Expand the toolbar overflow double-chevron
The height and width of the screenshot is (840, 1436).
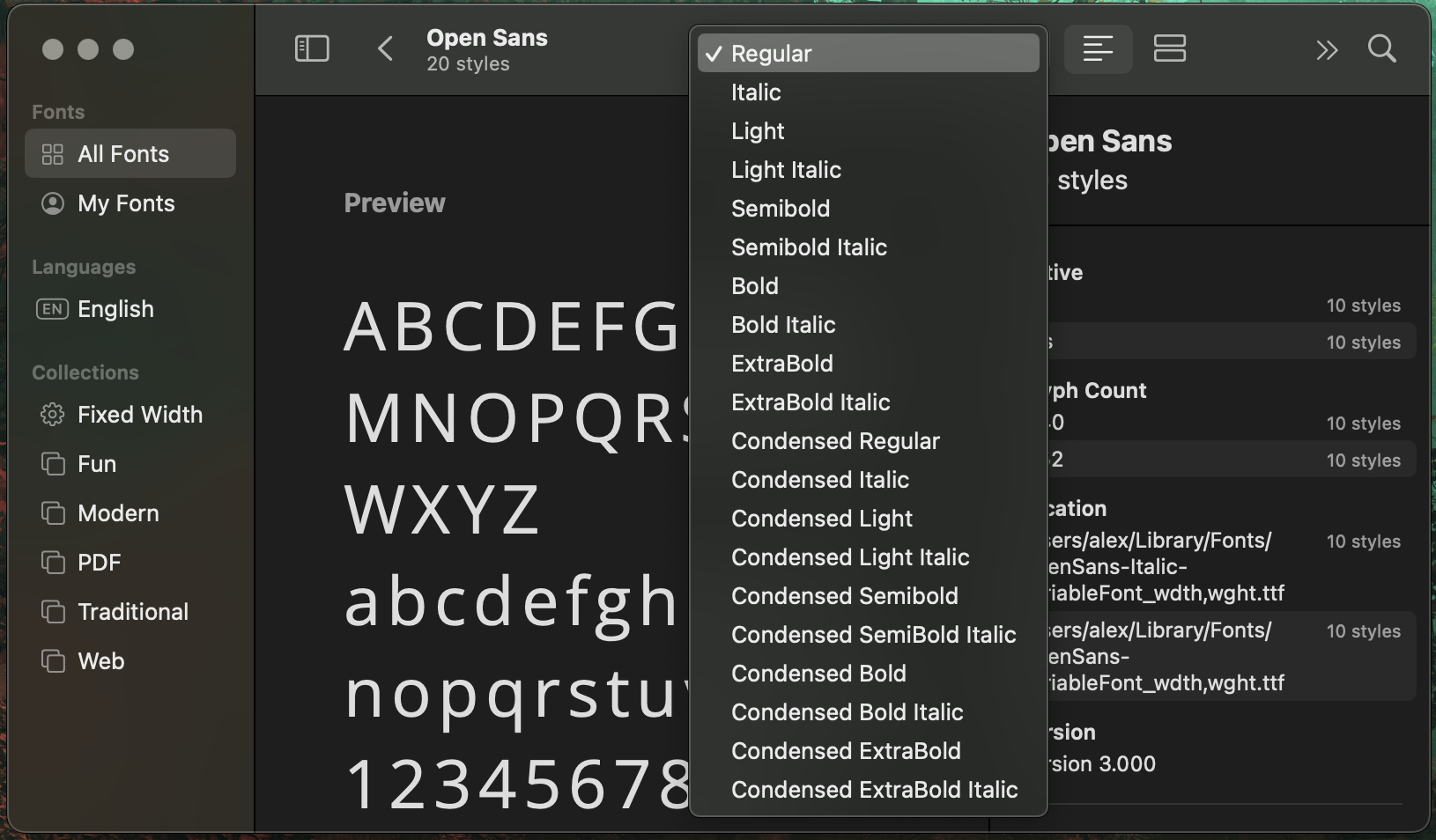[1327, 50]
